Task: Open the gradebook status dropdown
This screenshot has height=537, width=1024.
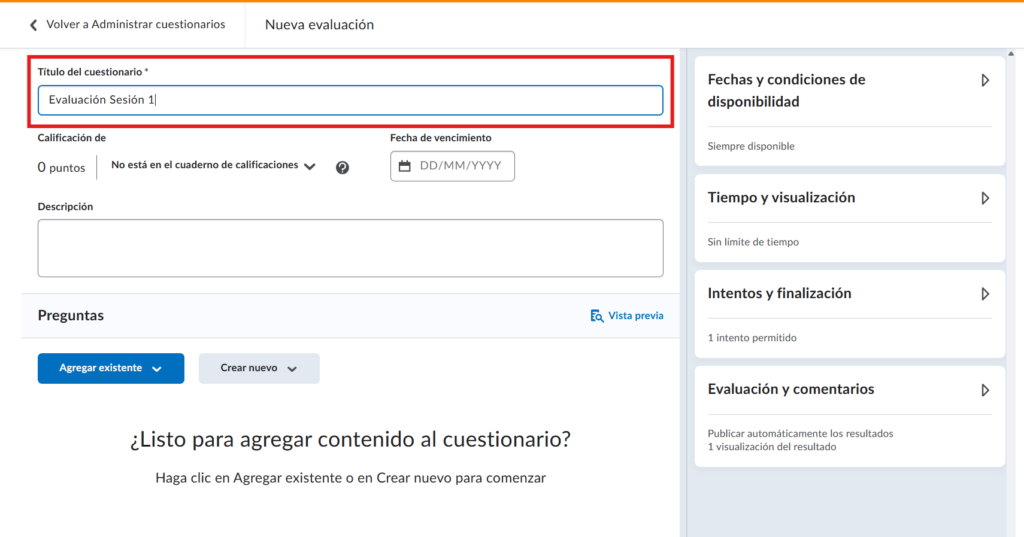Action: coord(213,166)
